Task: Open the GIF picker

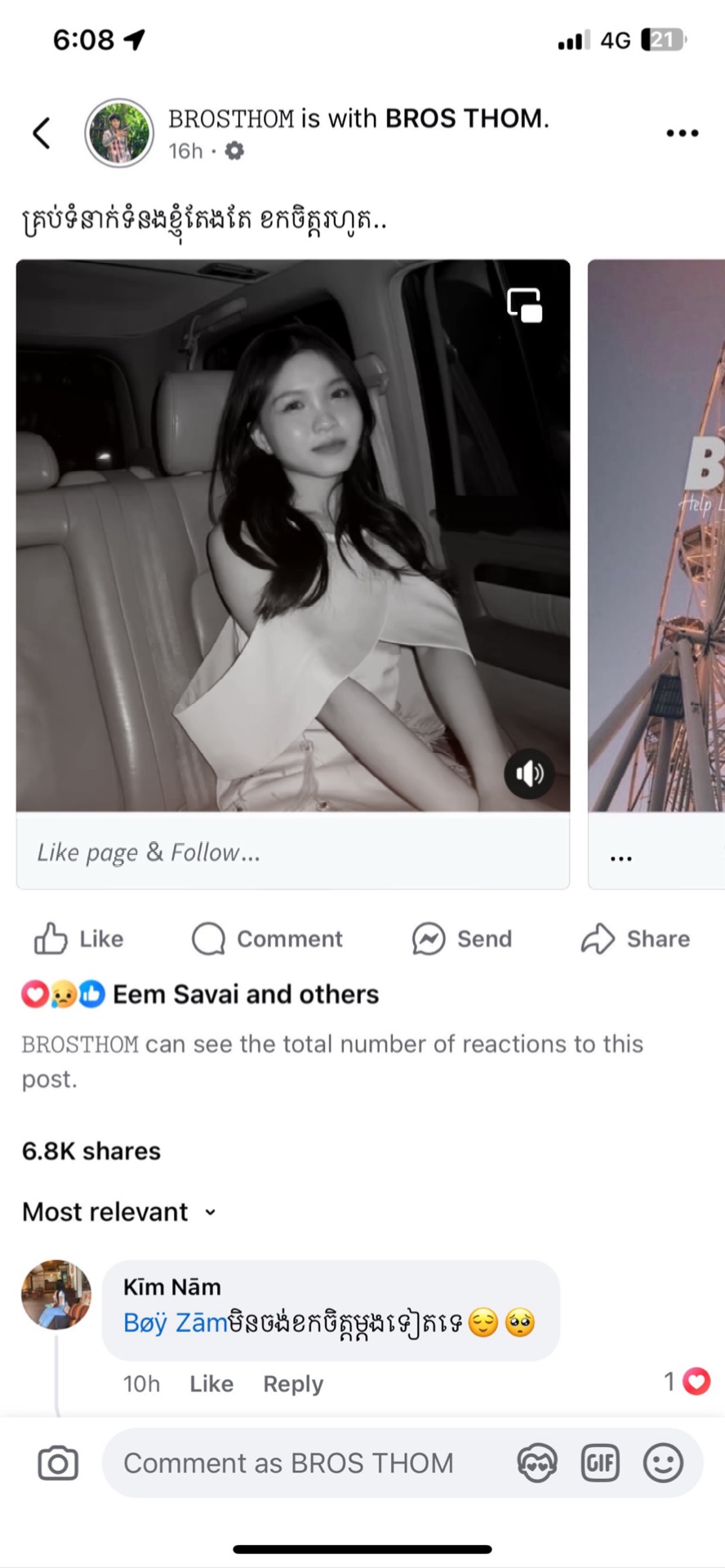Action: [600, 1463]
